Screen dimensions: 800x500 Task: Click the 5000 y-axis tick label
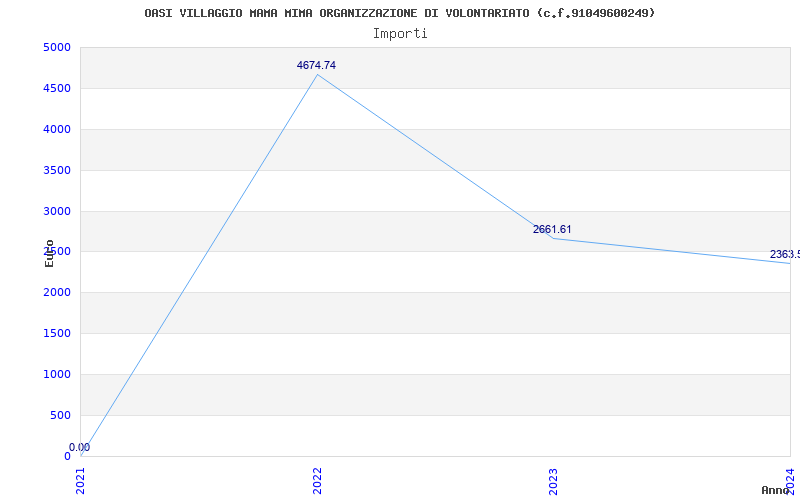pyautogui.click(x=57, y=47)
